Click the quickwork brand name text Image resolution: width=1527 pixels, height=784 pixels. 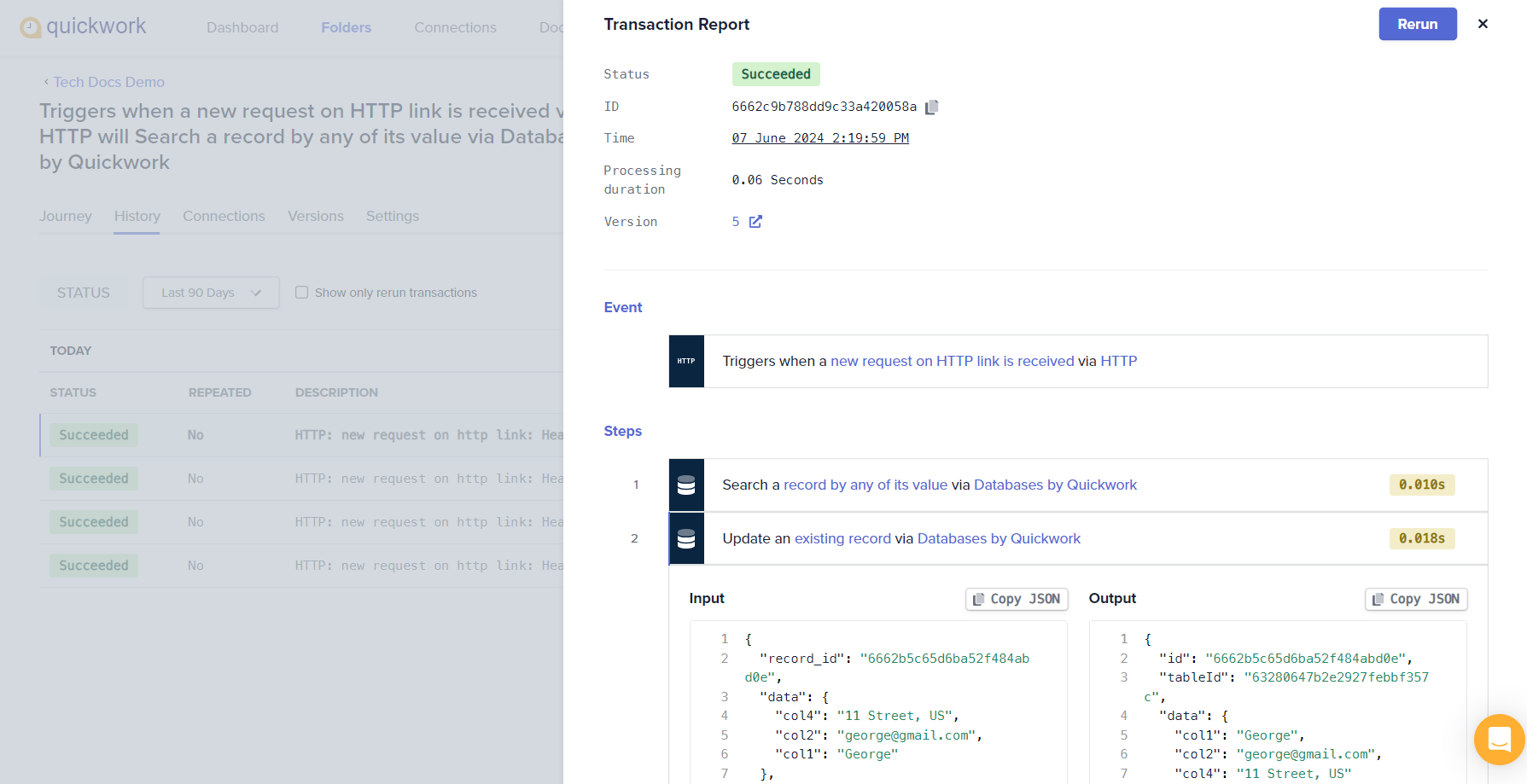(x=96, y=26)
